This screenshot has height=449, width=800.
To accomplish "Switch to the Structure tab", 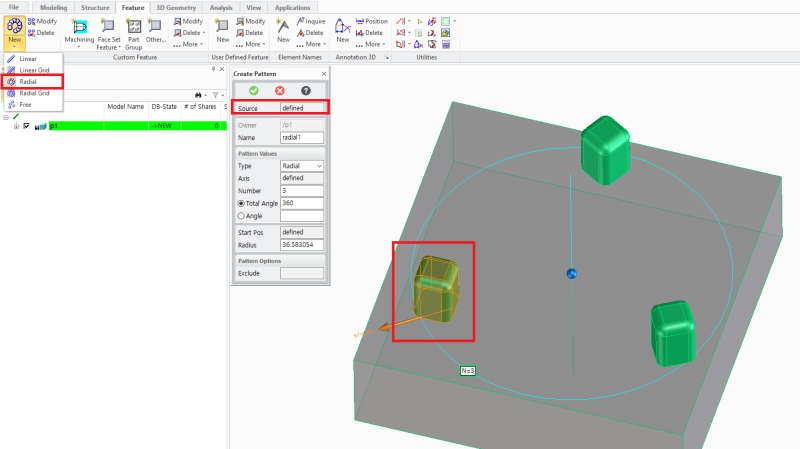I will [95, 8].
